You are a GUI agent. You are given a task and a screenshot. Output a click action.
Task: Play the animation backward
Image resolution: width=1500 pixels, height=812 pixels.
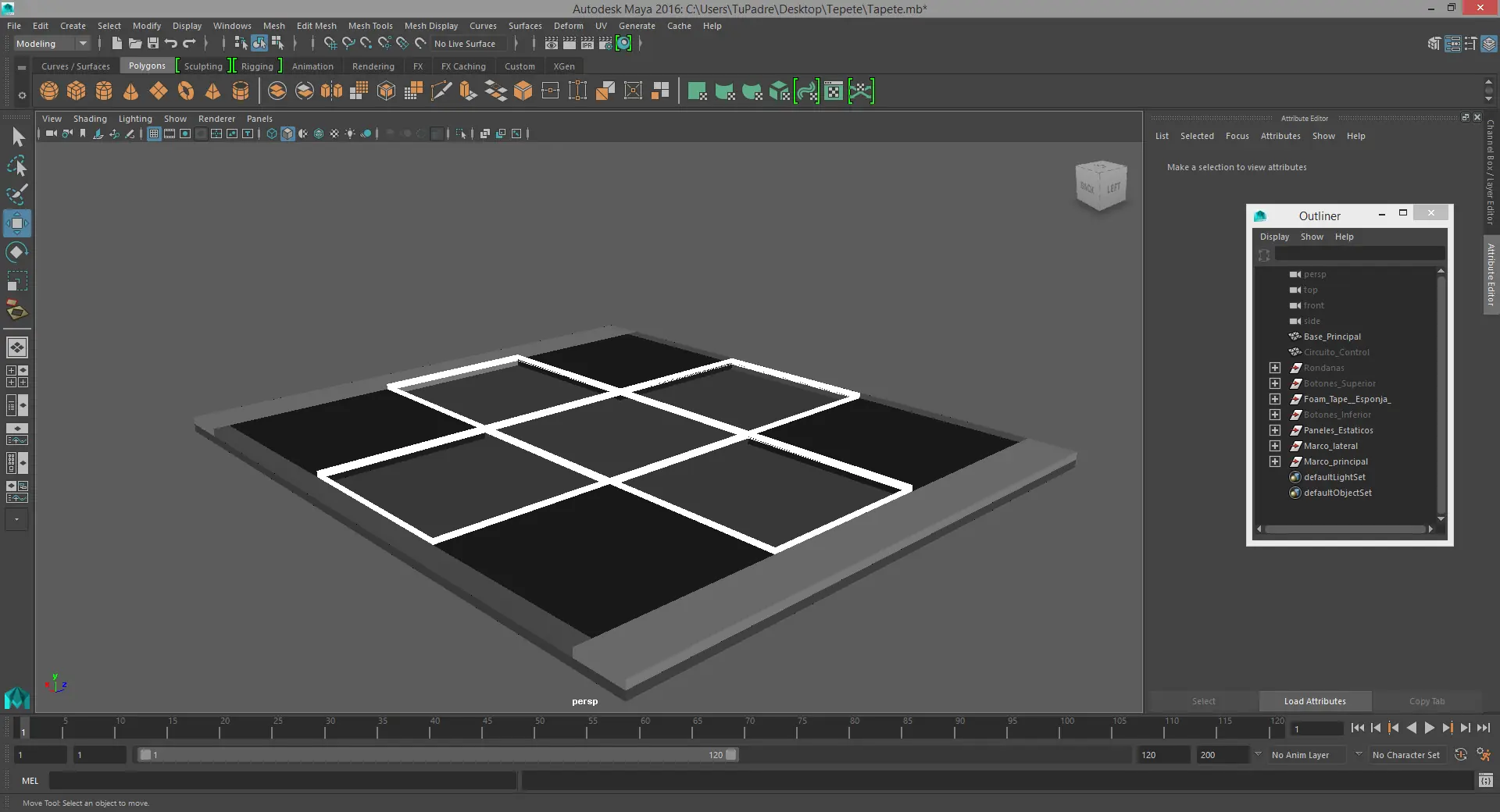pos(1411,728)
